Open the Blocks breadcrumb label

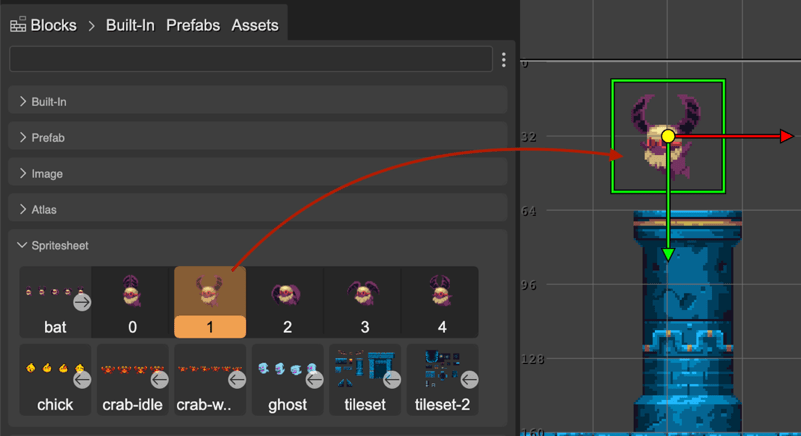53,25
